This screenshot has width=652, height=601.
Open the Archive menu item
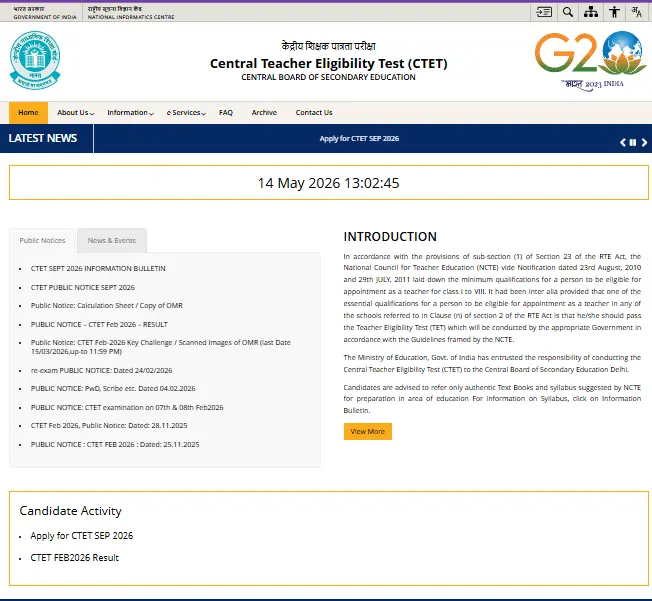click(x=264, y=113)
